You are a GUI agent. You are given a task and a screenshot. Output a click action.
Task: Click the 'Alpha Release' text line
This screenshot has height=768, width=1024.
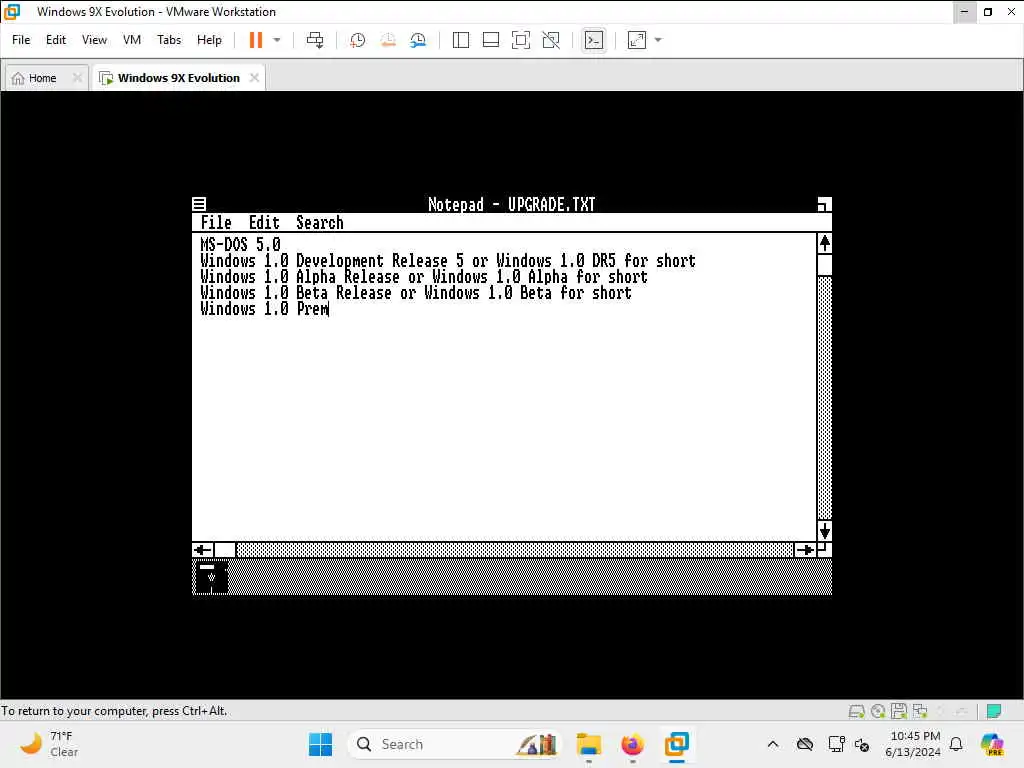pos(424,277)
